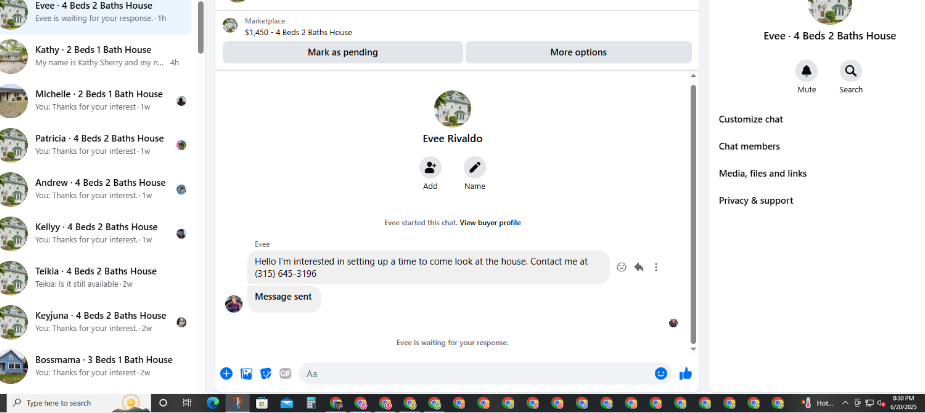The width and height of the screenshot is (925, 413).
Task: Attach a photo with the image icon
Action: pyautogui.click(x=247, y=373)
